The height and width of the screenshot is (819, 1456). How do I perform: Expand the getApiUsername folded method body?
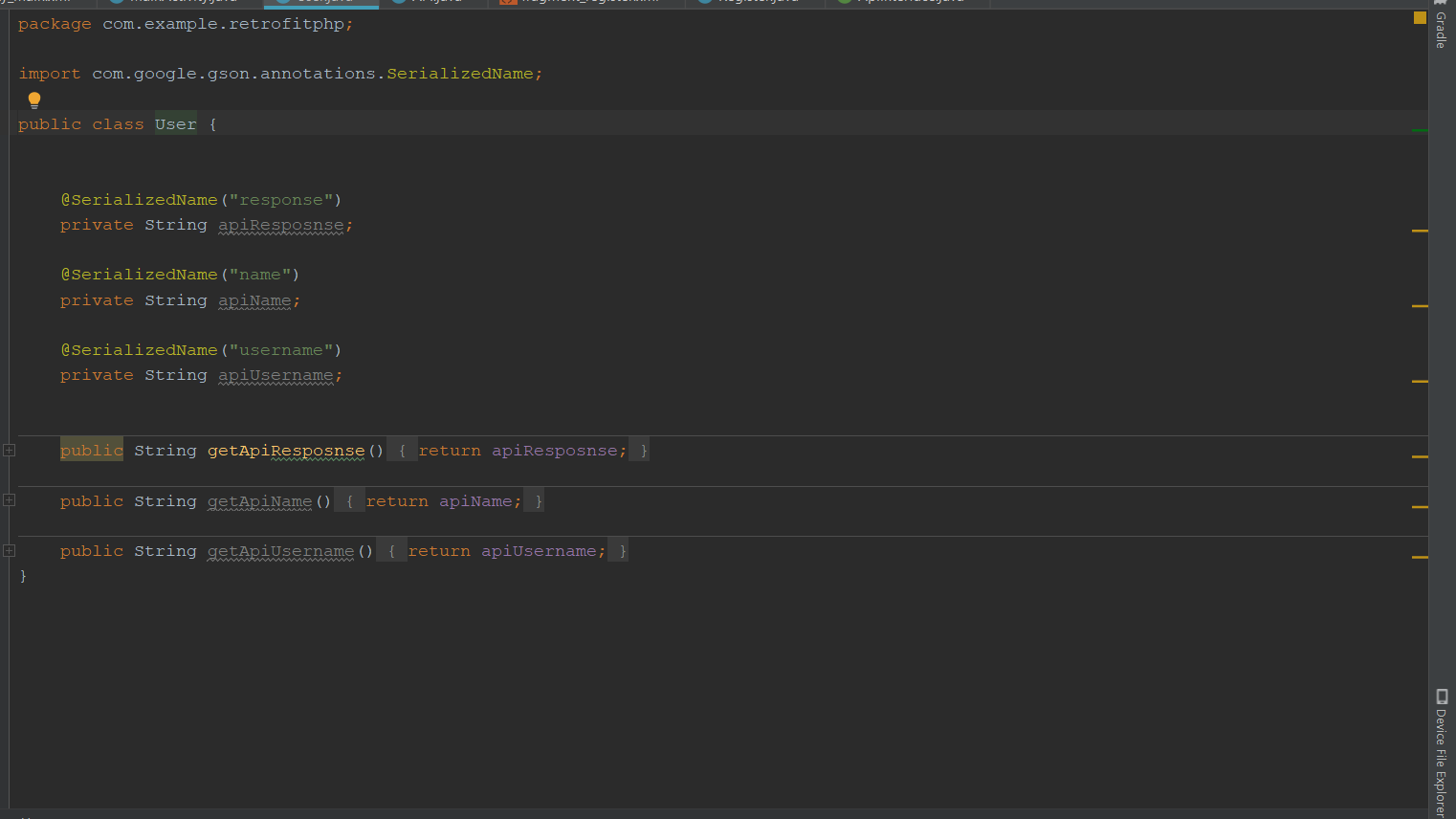[x=9, y=549]
